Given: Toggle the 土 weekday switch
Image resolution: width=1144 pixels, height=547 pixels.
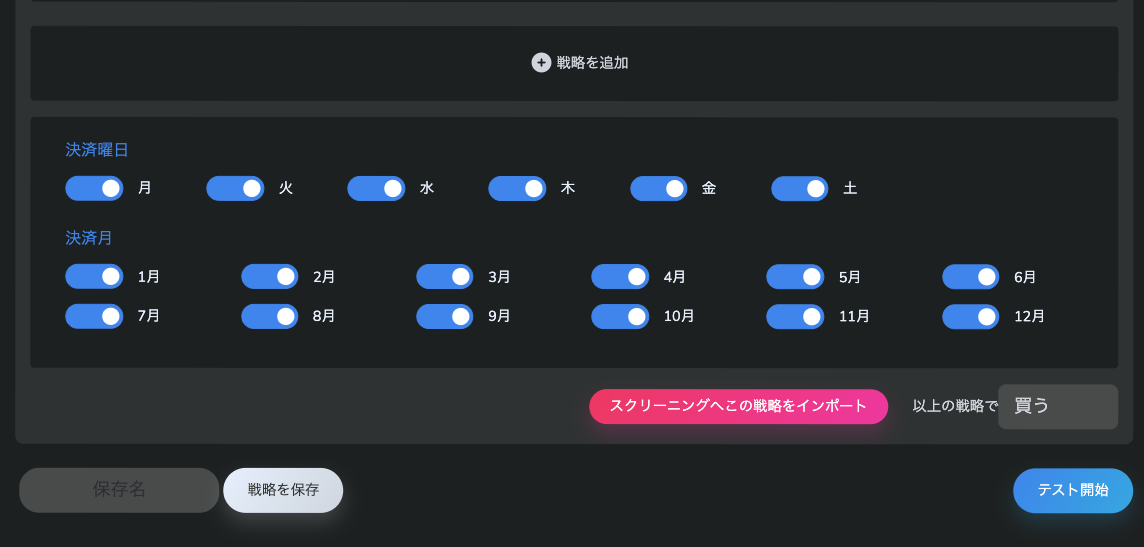Looking at the screenshot, I should [x=800, y=188].
